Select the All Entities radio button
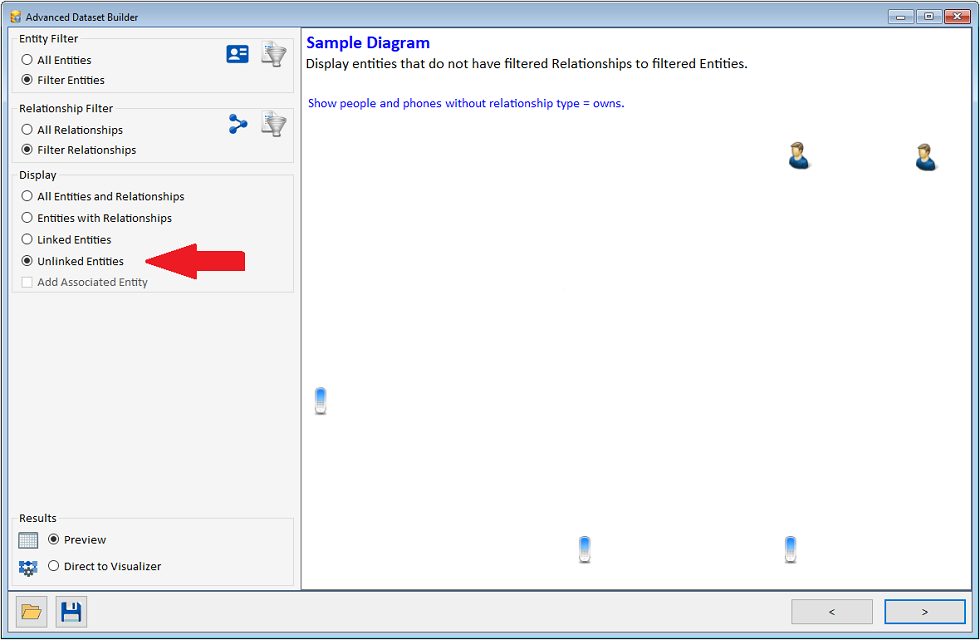 pyautogui.click(x=27, y=60)
